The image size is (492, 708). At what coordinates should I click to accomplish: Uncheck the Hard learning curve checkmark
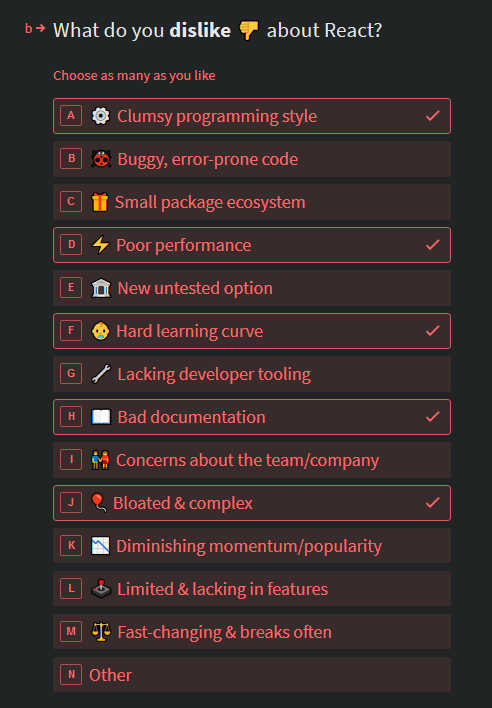432,331
